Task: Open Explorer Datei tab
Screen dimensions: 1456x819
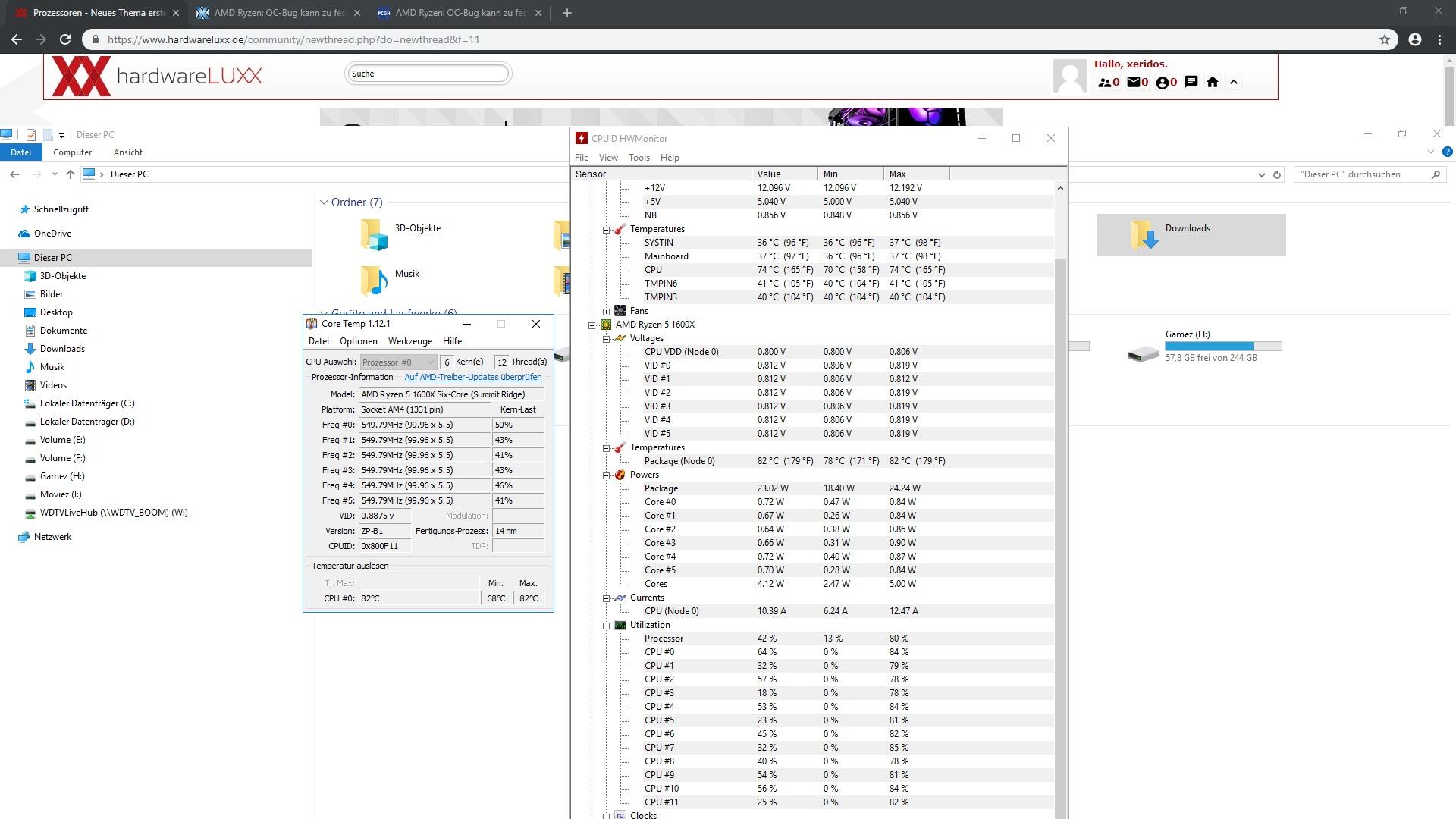Action: pos(20,152)
